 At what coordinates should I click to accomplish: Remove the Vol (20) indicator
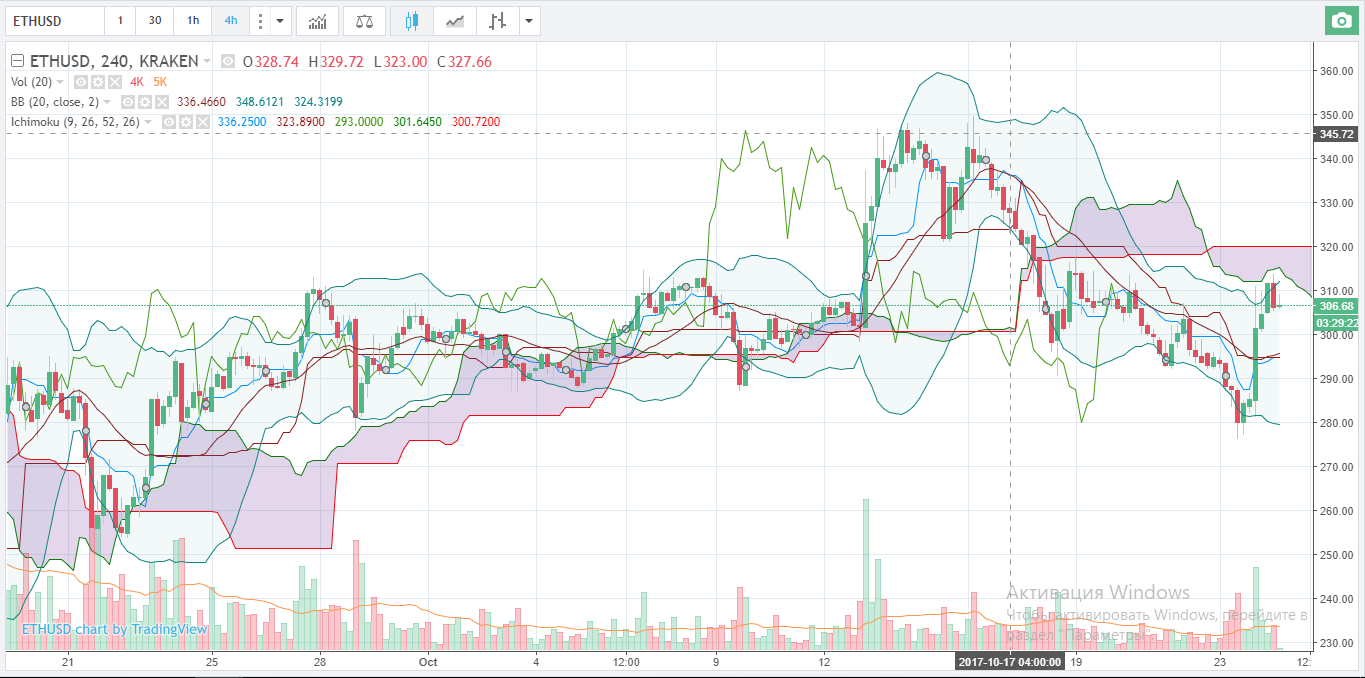pos(115,82)
